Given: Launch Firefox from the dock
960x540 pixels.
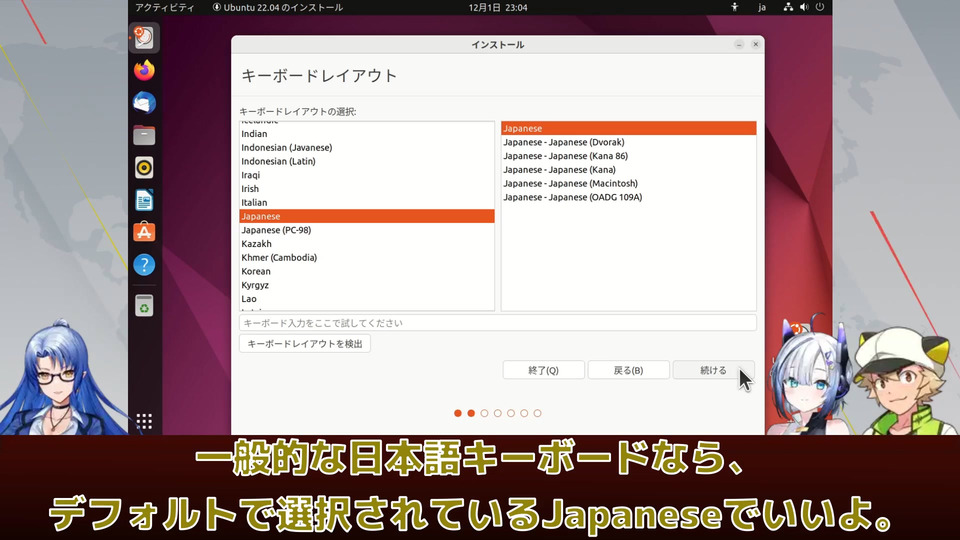Looking at the screenshot, I should tap(144, 70).
